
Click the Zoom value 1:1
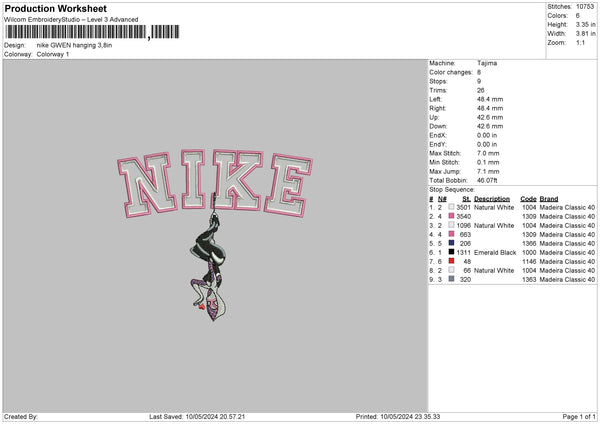click(x=580, y=42)
